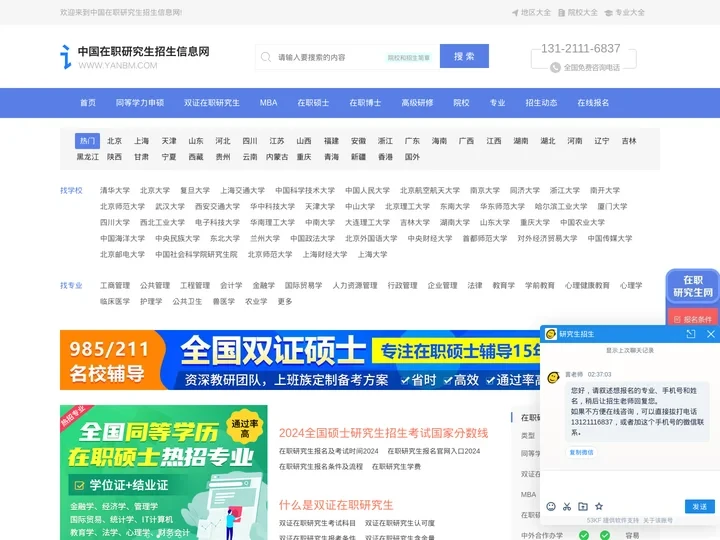Open 2024全国硕士研究生招生考试国家分数线 headline
Screen dimensions: 720x540
coord(383,433)
